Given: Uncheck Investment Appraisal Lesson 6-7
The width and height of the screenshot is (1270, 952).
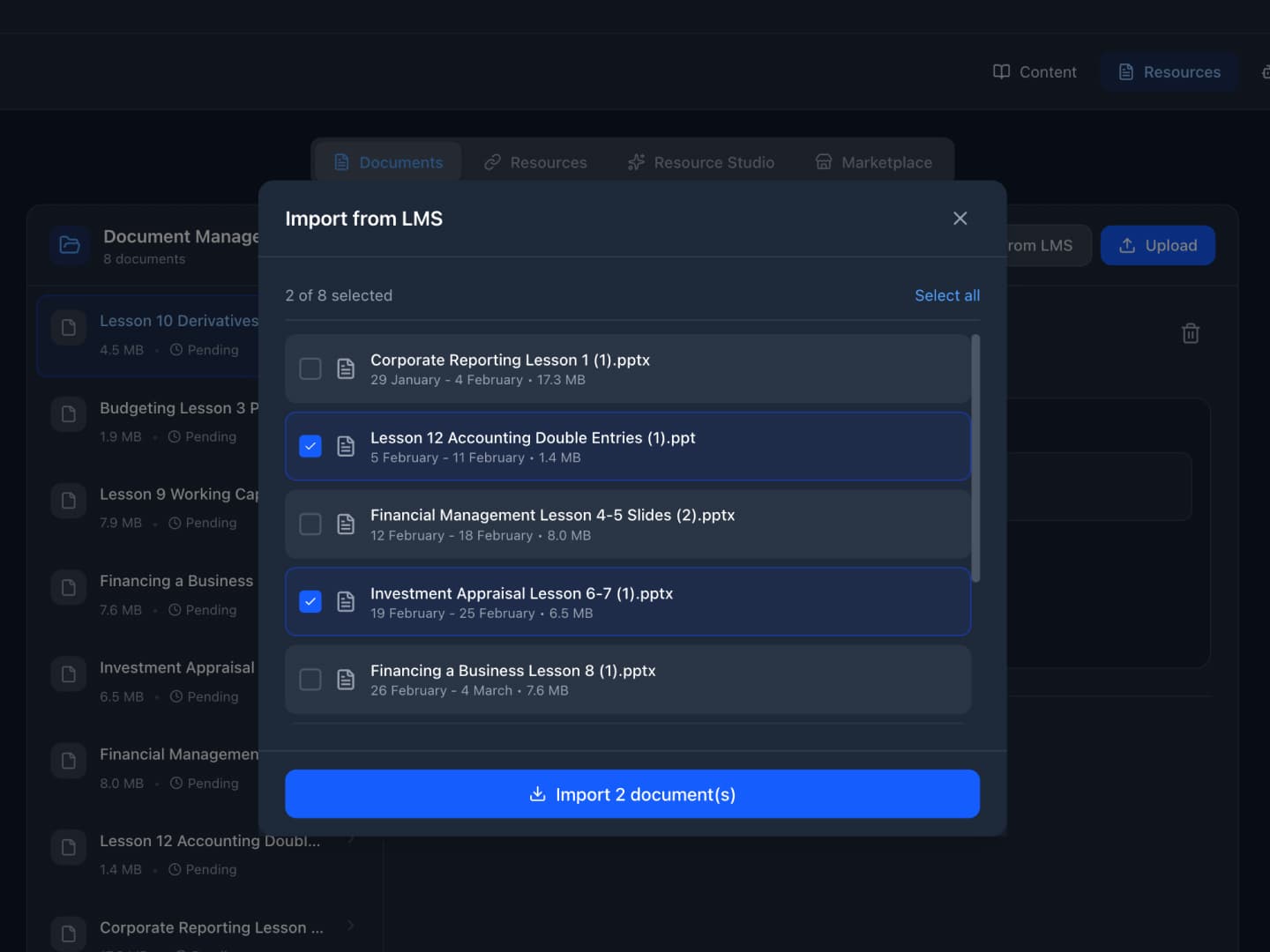Looking at the screenshot, I should (x=310, y=601).
